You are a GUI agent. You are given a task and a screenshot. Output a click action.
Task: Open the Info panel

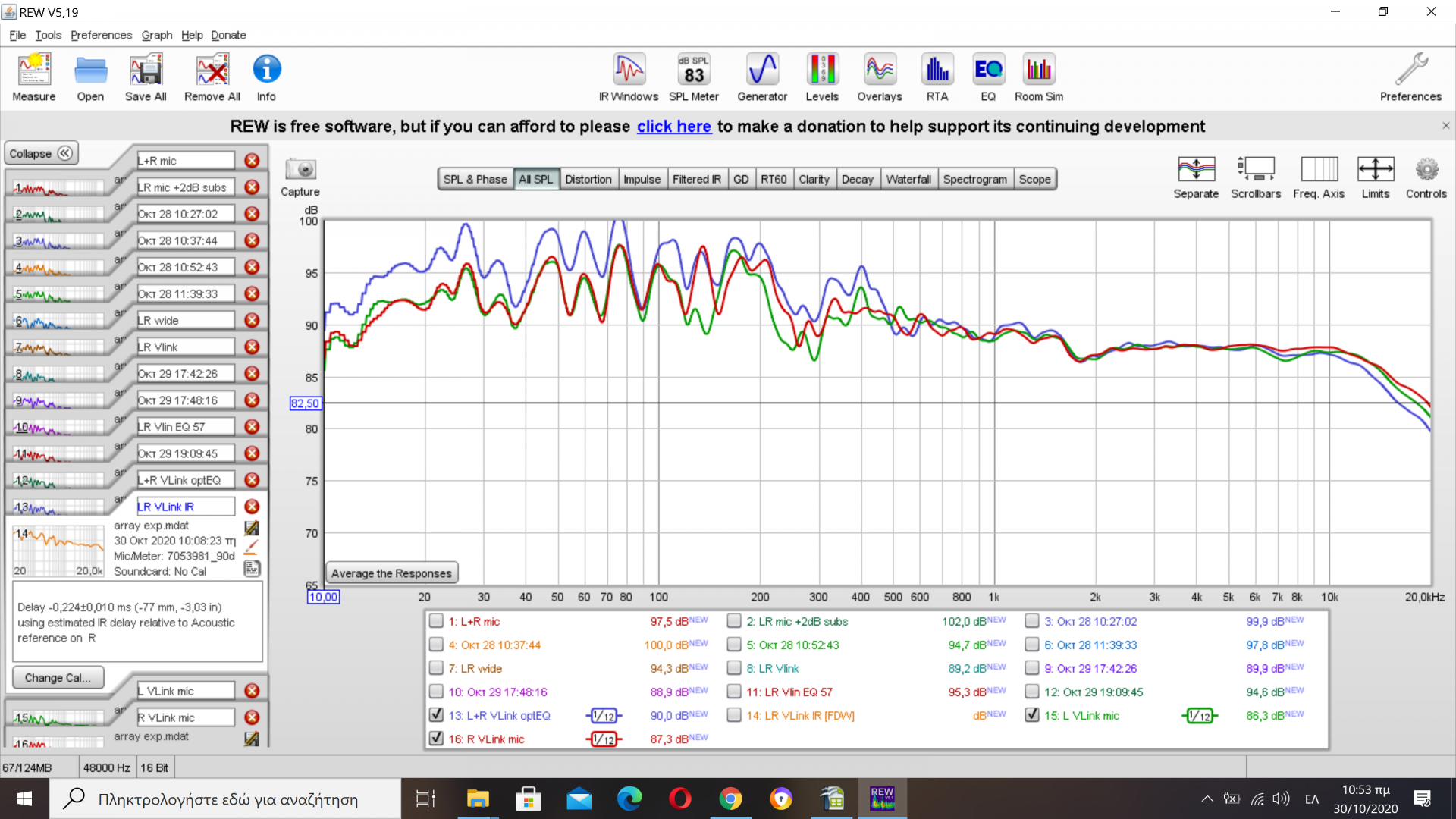click(x=266, y=77)
